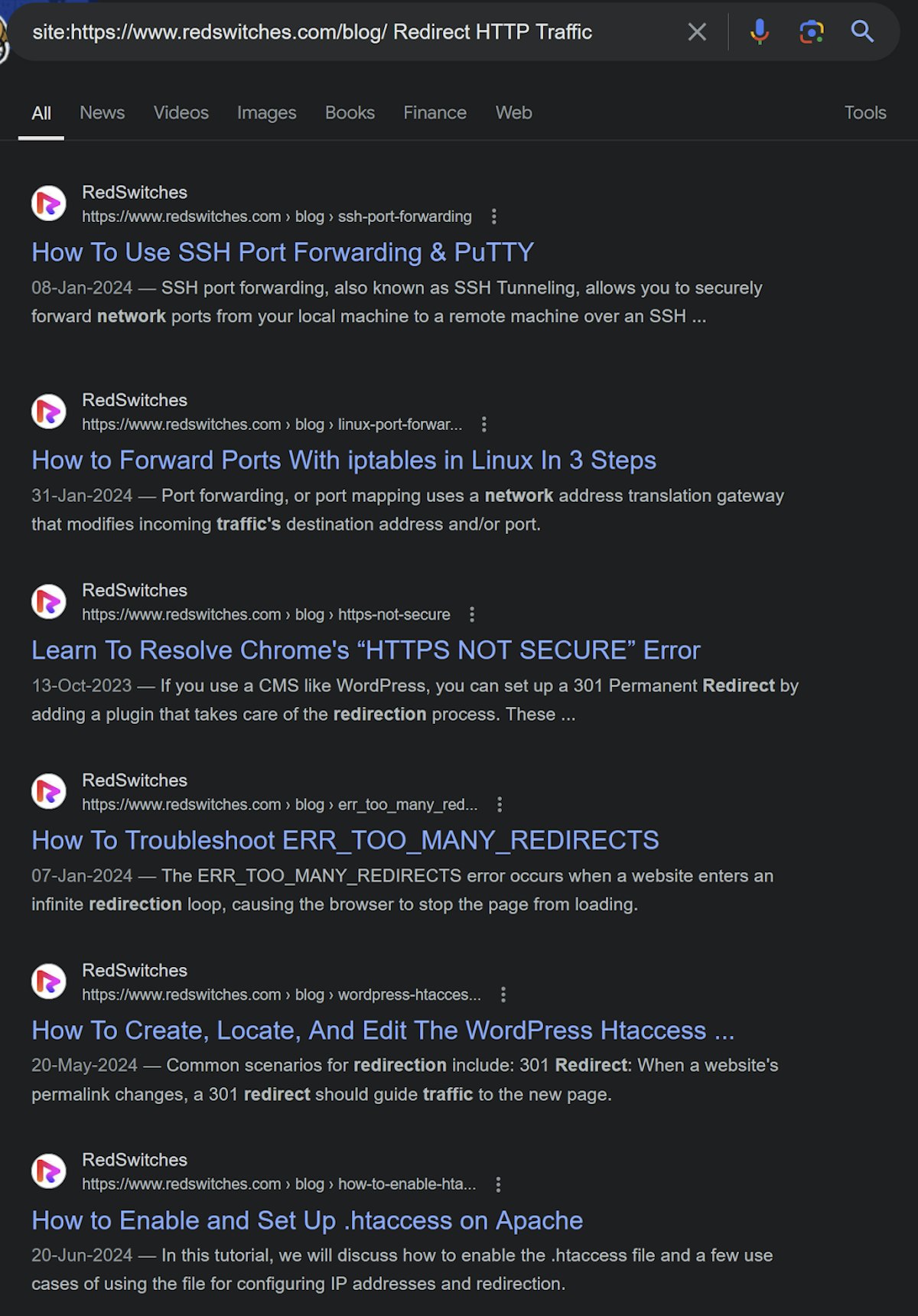The image size is (918, 1316).
Task: Open "How To Troubleshoot ERR_TOO_MANY_REDIRECTS" link
Action: (345, 840)
